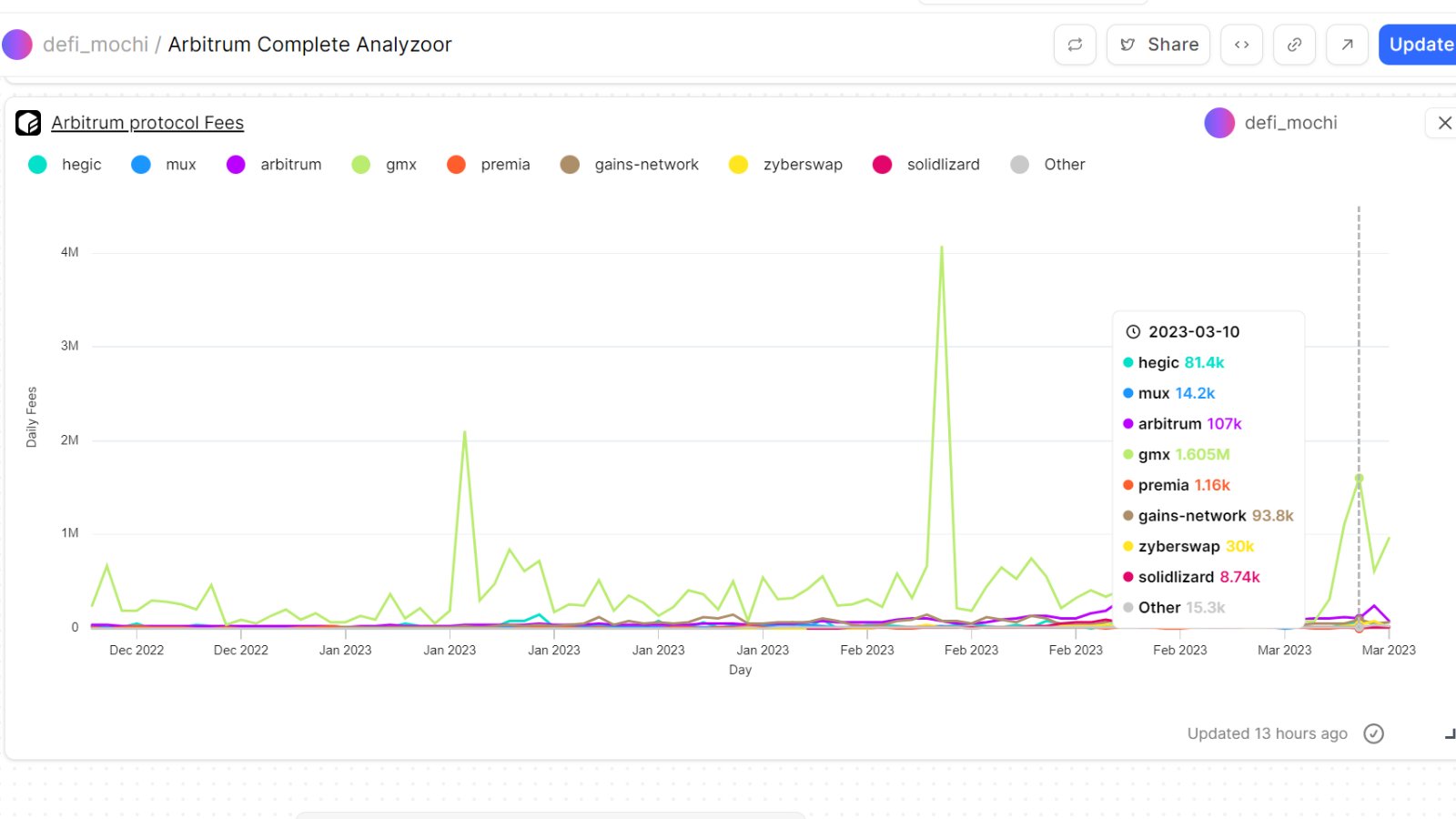
Task: Open the embed code icon
Action: click(x=1241, y=45)
